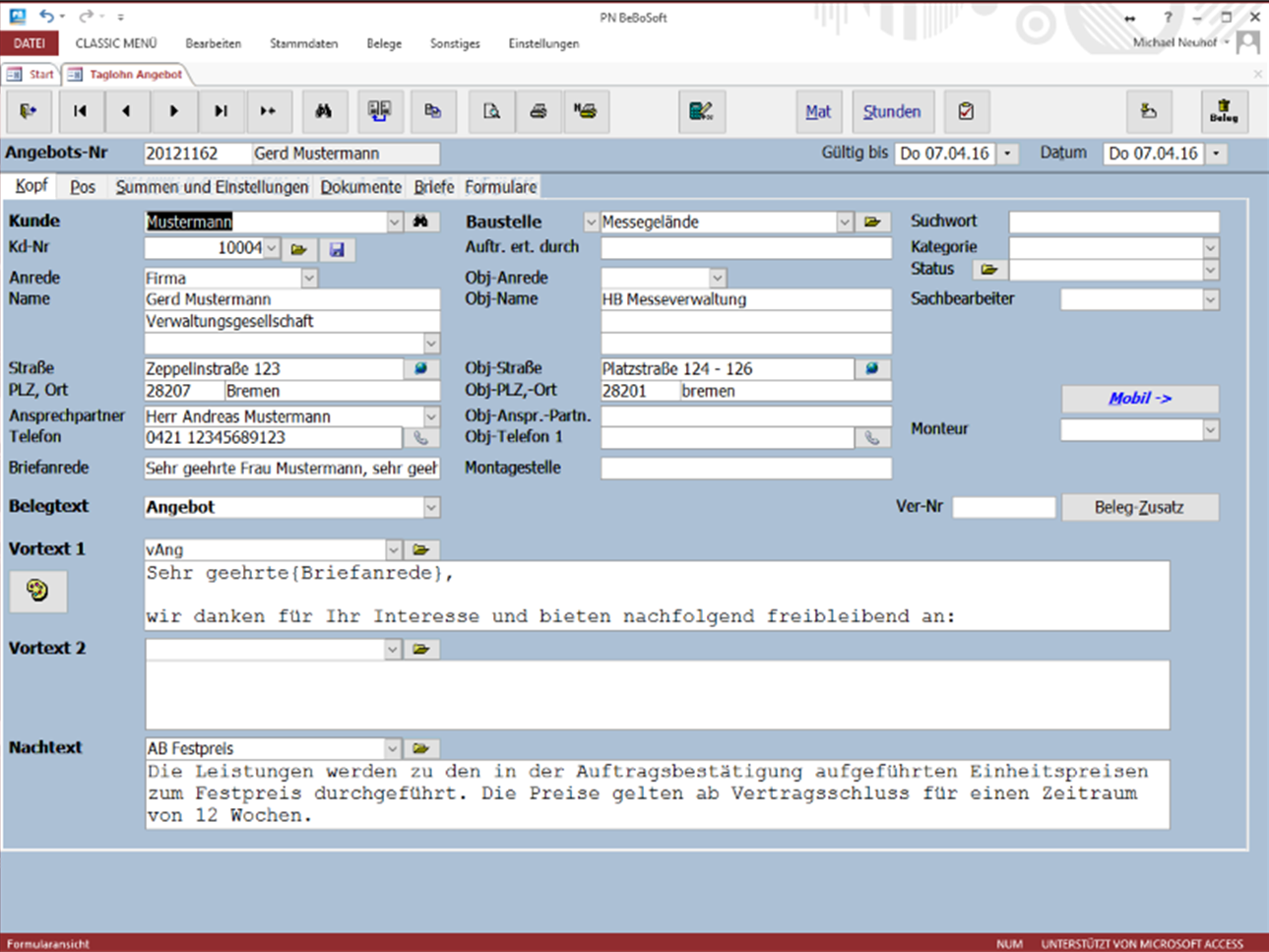Open the Stammdaten menu

point(303,43)
